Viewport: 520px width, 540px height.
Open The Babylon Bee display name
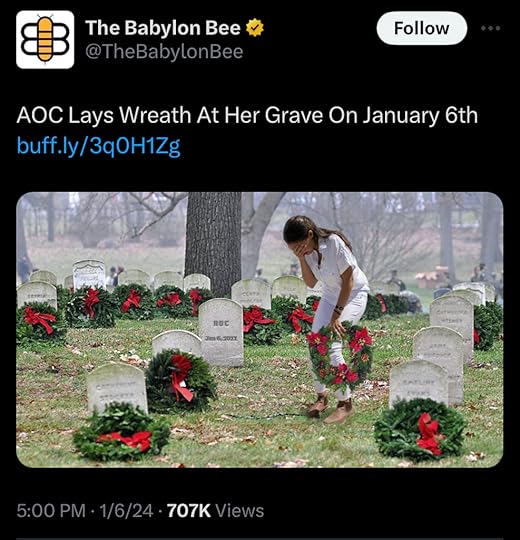coord(163,28)
